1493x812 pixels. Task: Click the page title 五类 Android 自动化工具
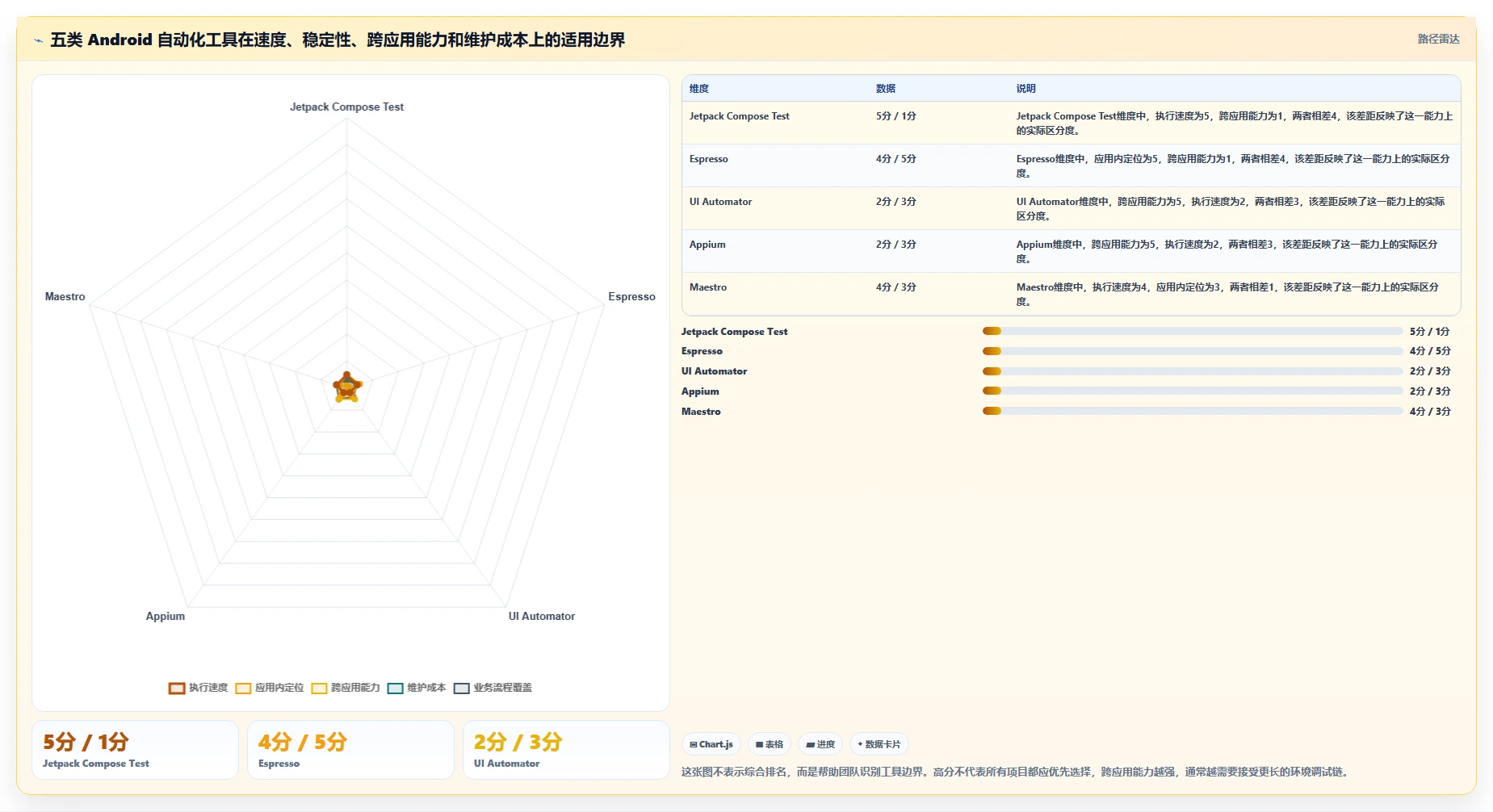pos(338,40)
